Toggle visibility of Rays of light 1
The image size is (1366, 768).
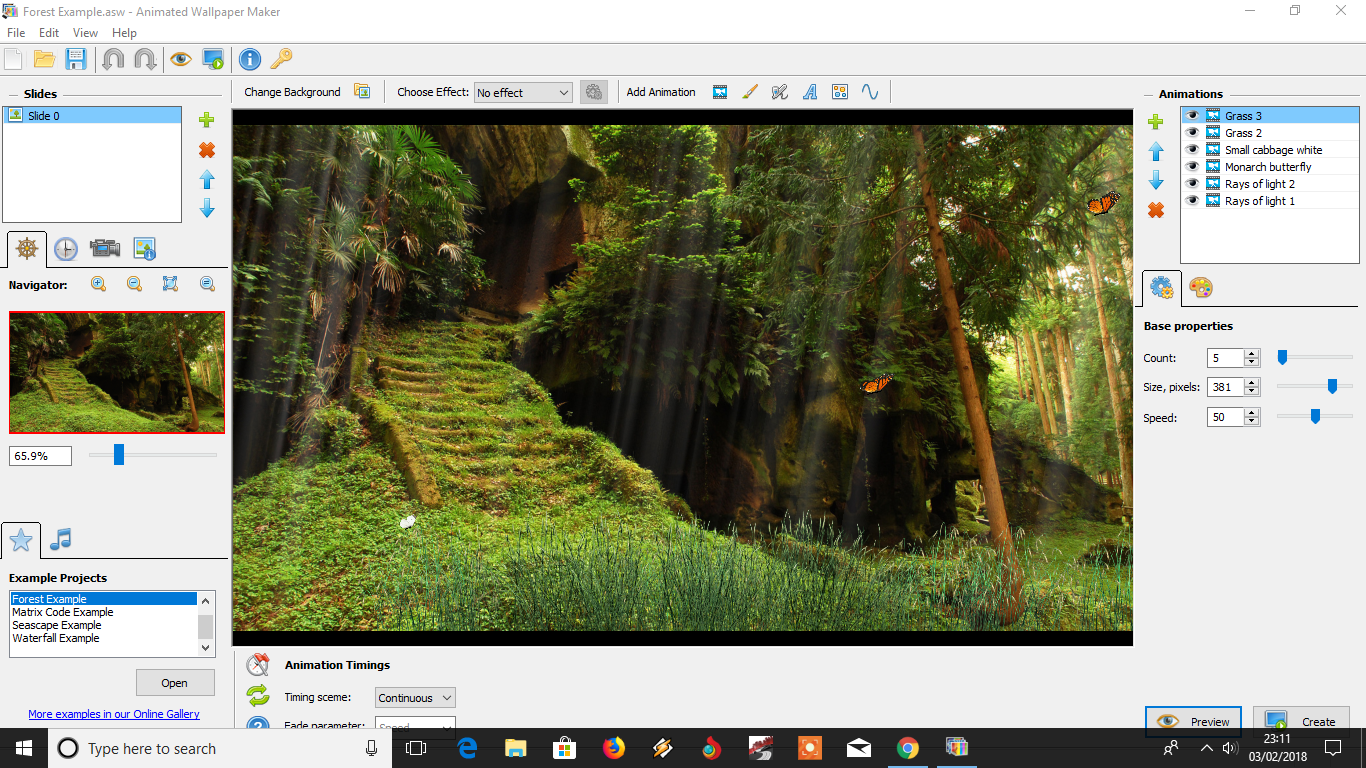tap(1192, 200)
